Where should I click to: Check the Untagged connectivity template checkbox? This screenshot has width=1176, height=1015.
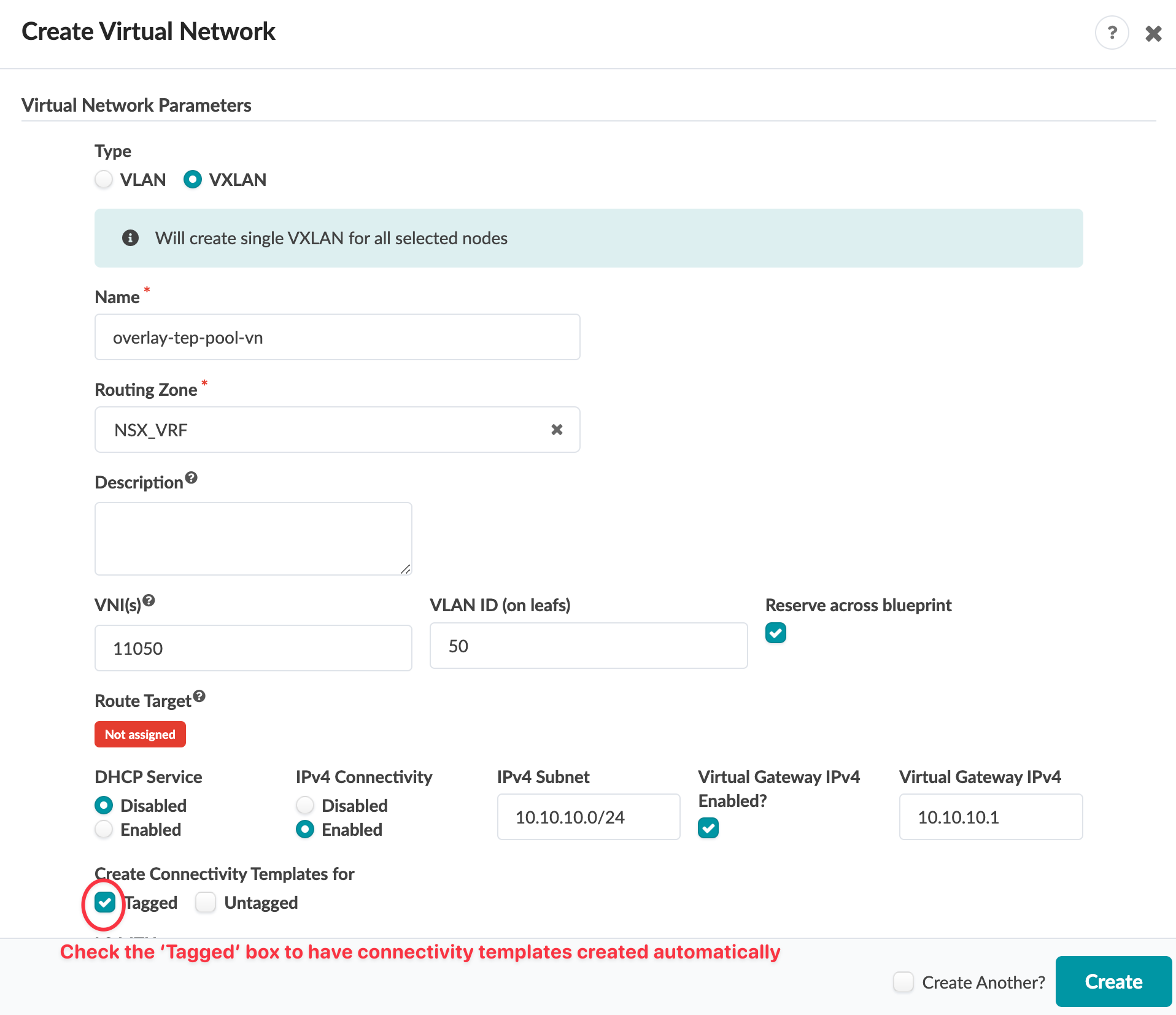point(206,902)
